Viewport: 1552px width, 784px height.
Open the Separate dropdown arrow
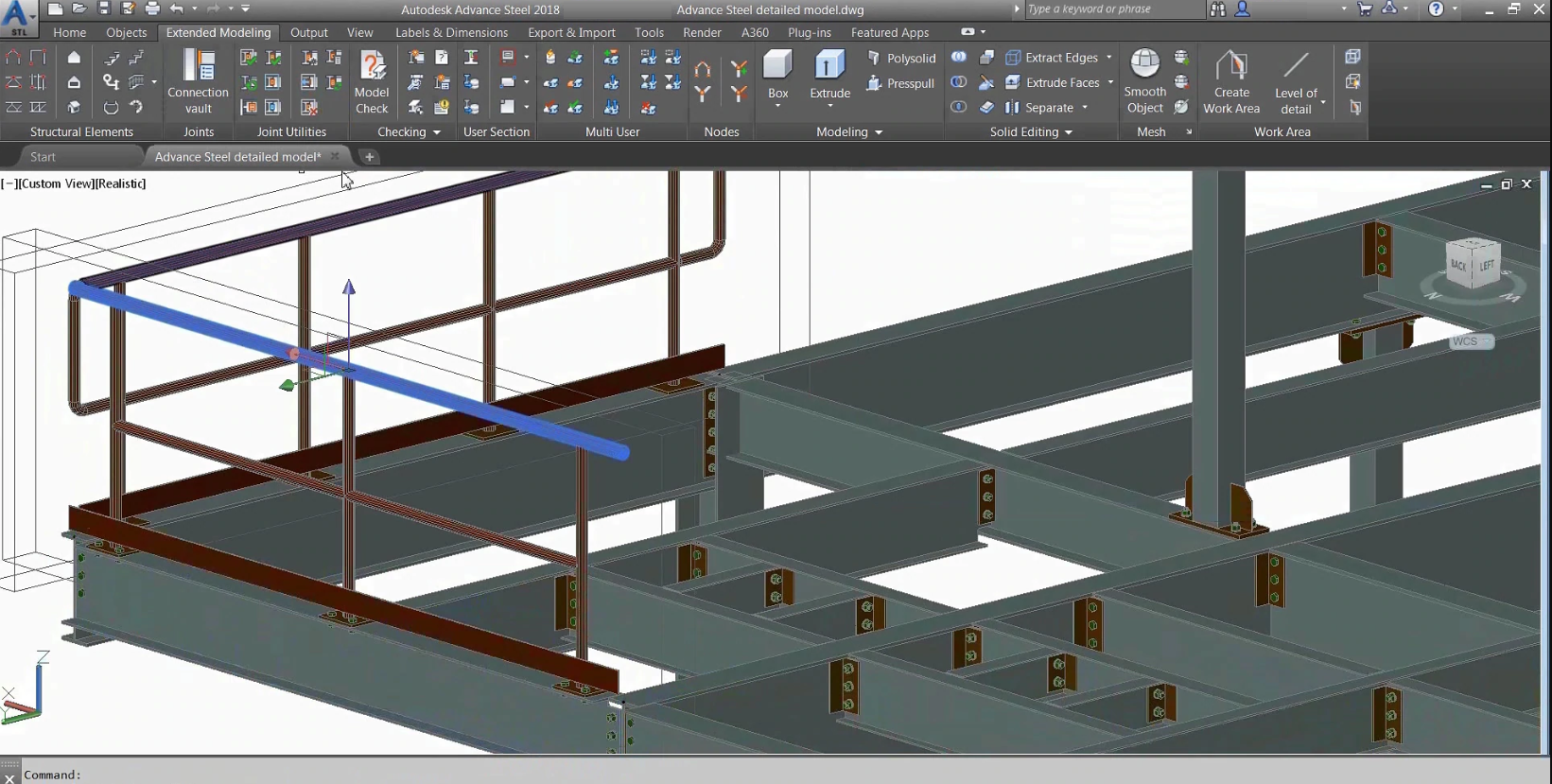coord(1085,108)
